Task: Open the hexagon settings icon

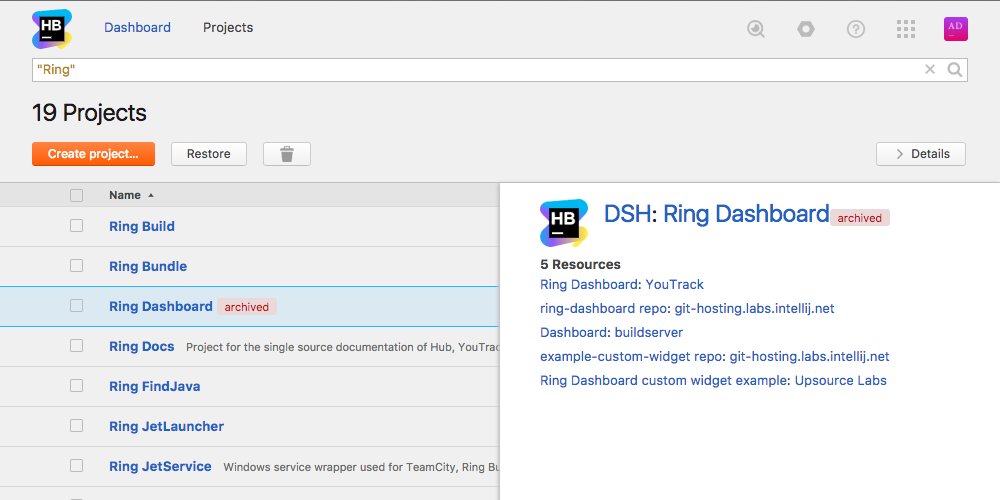Action: point(806,29)
